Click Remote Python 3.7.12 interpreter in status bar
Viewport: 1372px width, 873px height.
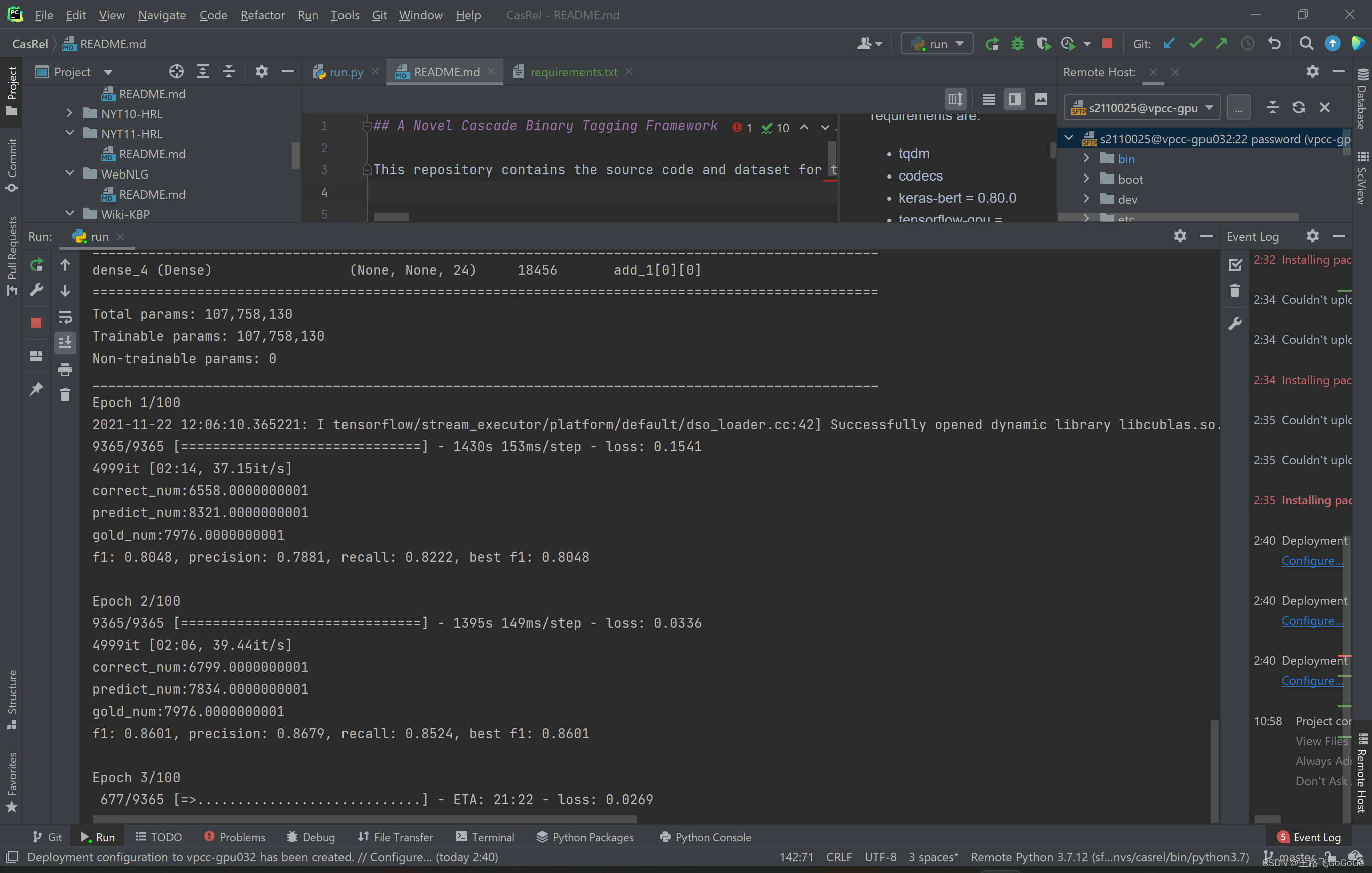click(x=1109, y=857)
